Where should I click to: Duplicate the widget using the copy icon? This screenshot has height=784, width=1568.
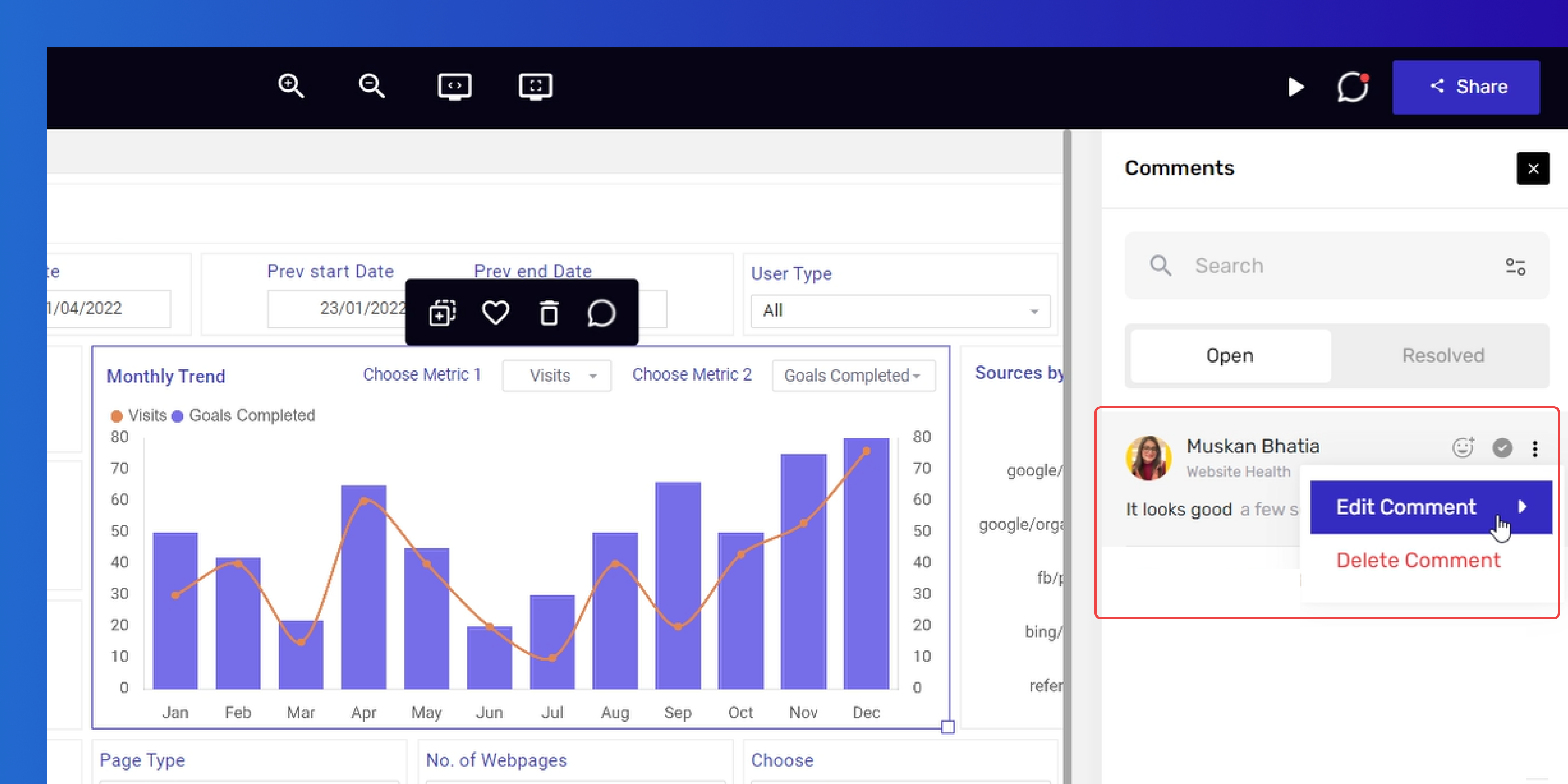click(443, 313)
